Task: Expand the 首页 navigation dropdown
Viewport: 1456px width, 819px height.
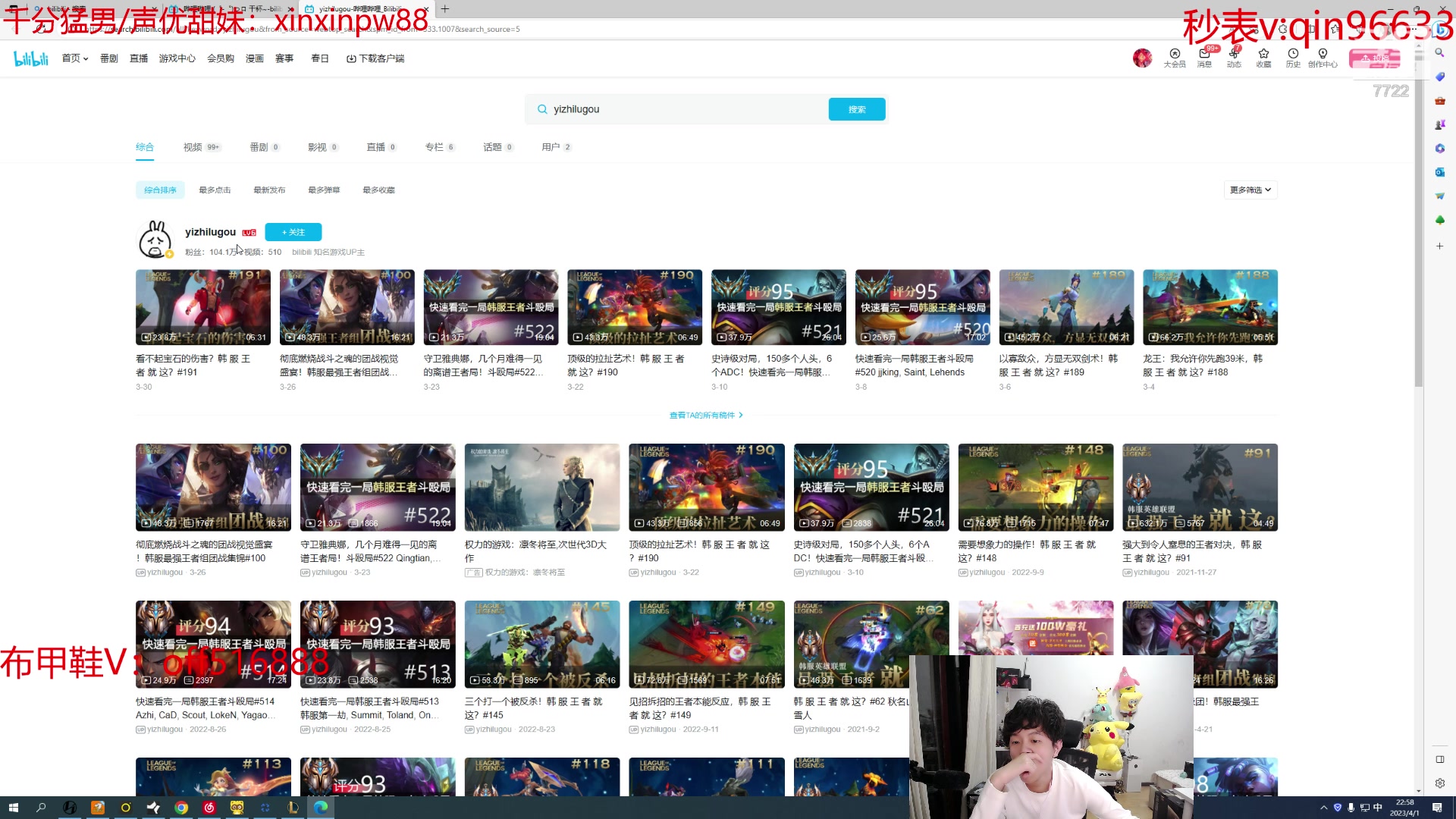Action: [x=75, y=58]
